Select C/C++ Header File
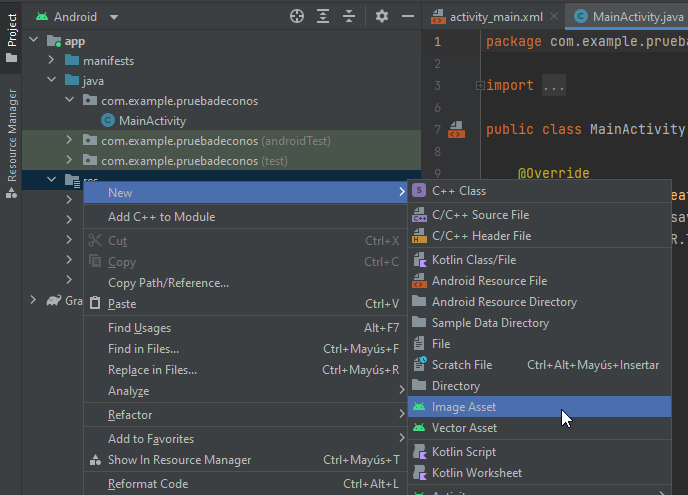 pos(540,236)
